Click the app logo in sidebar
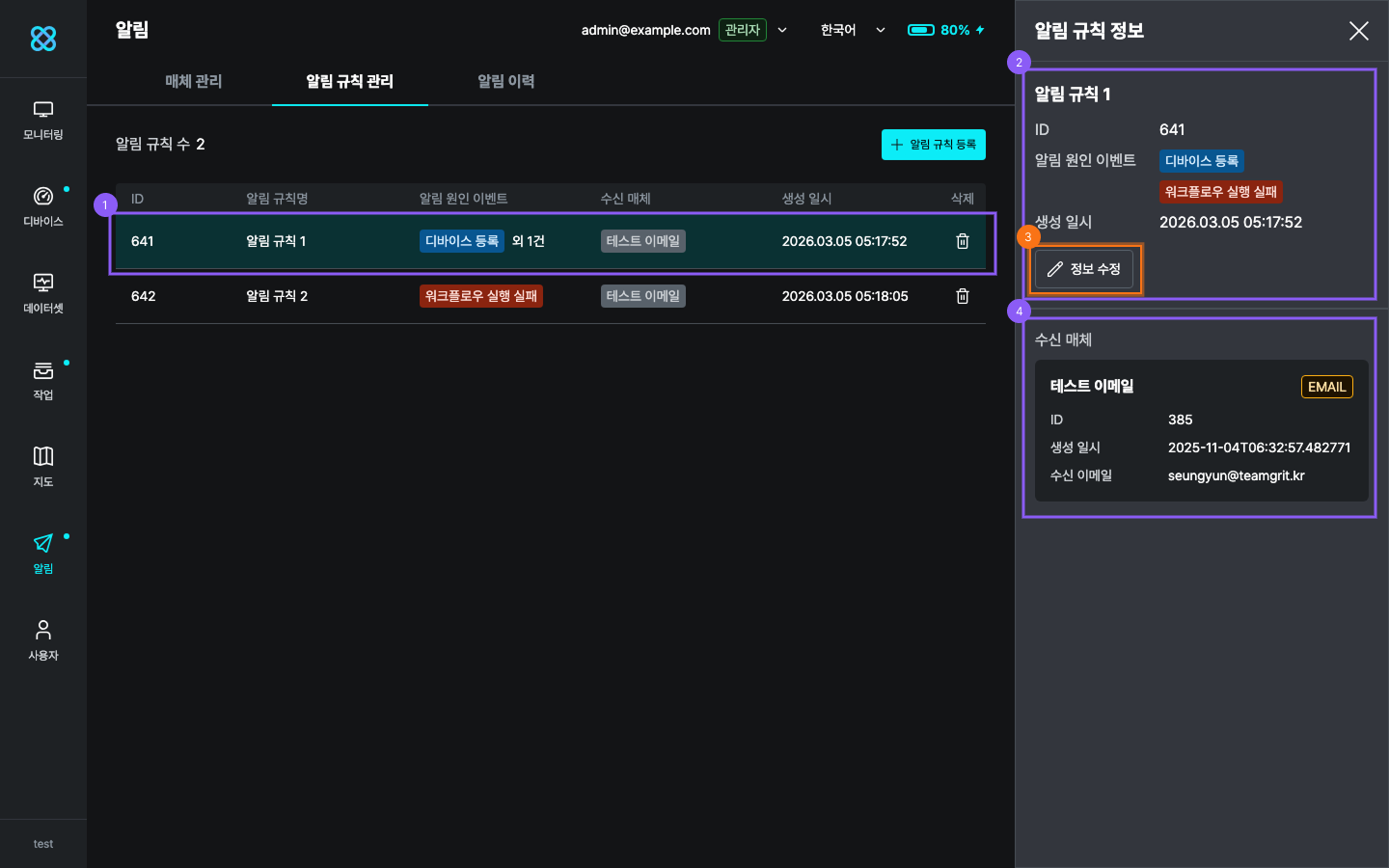The width and height of the screenshot is (1389, 868). click(43, 39)
